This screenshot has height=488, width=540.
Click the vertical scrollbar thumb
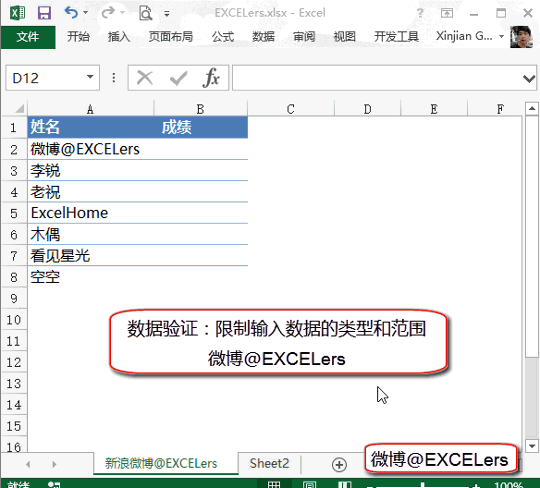pos(532,236)
